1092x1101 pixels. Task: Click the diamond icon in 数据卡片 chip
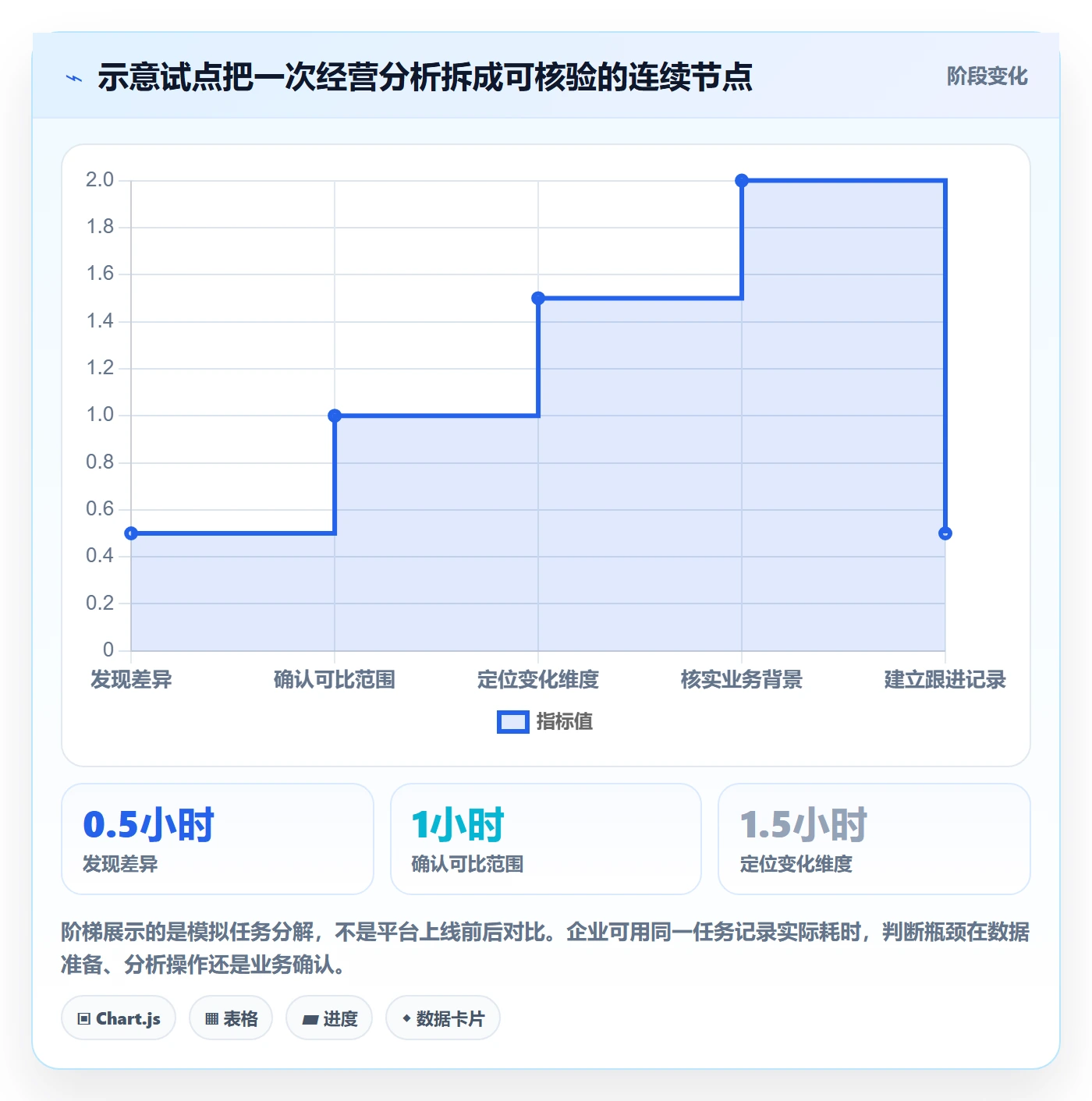[x=406, y=1018]
